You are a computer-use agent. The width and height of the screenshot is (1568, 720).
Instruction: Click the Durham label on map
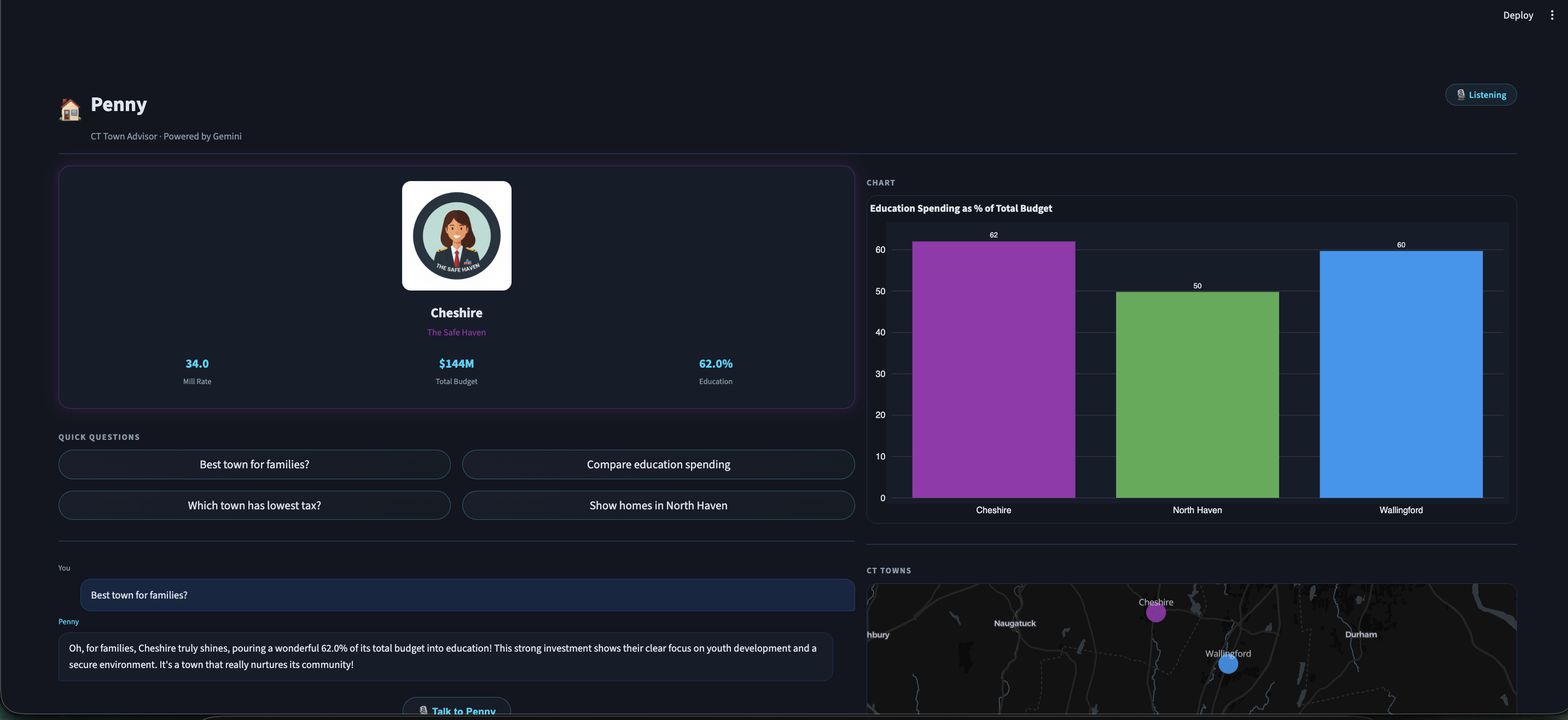click(x=1361, y=634)
